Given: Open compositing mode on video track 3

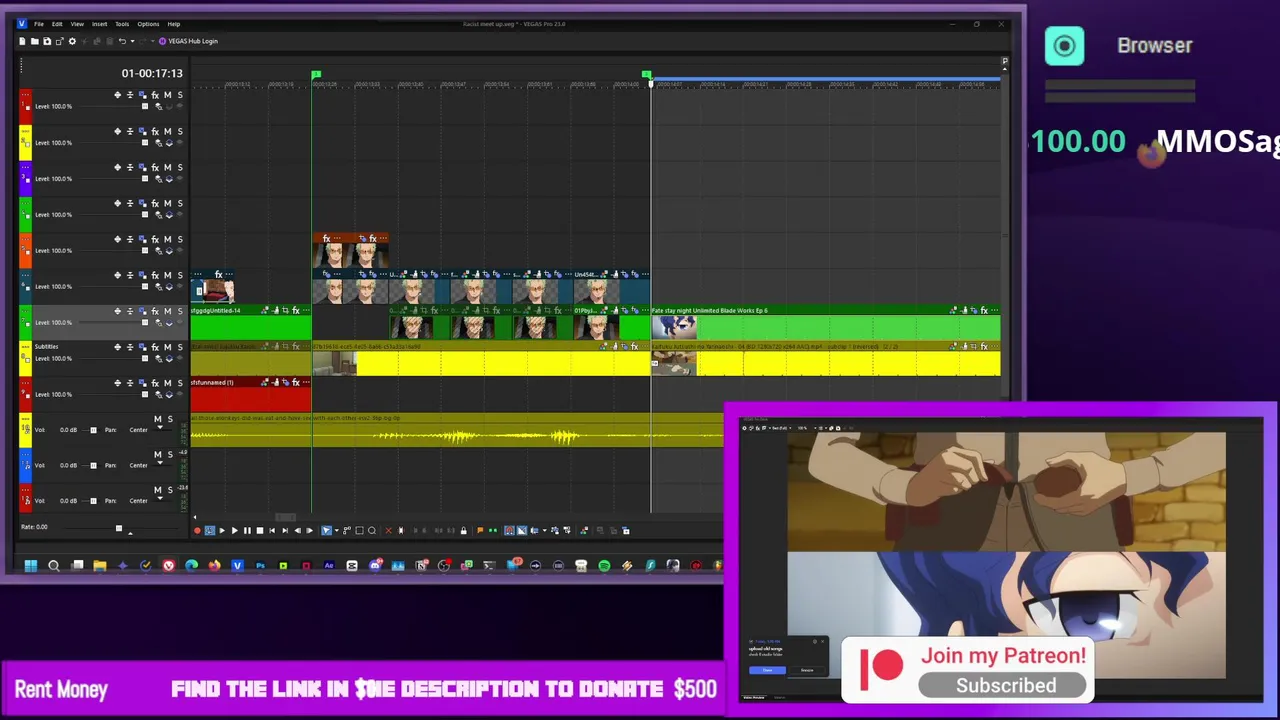Looking at the screenshot, I should 159,178.
